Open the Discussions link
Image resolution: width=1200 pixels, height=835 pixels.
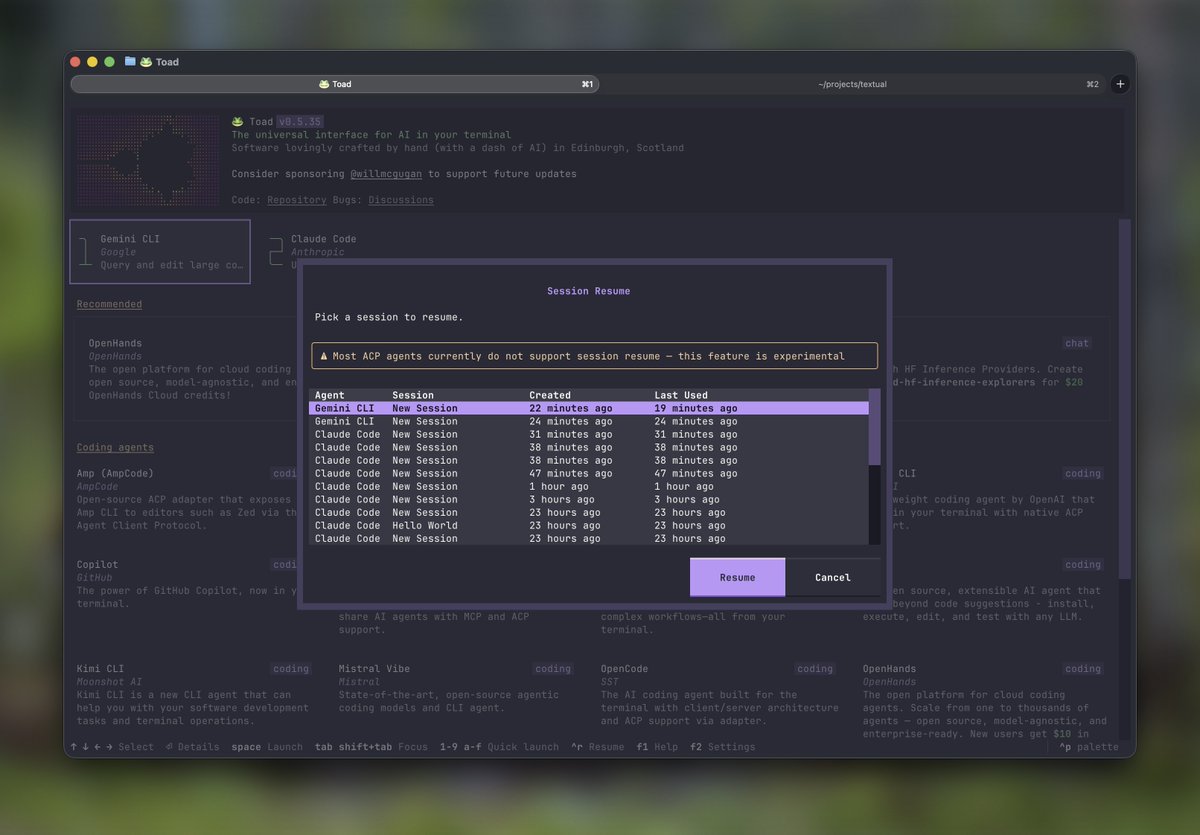[401, 200]
